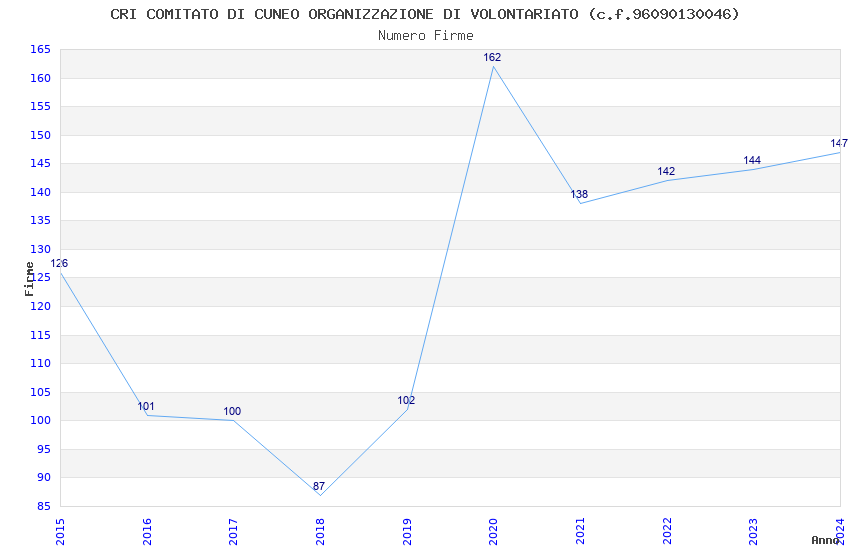Select the x-axis year label 2018
850x550 pixels.
320,532
